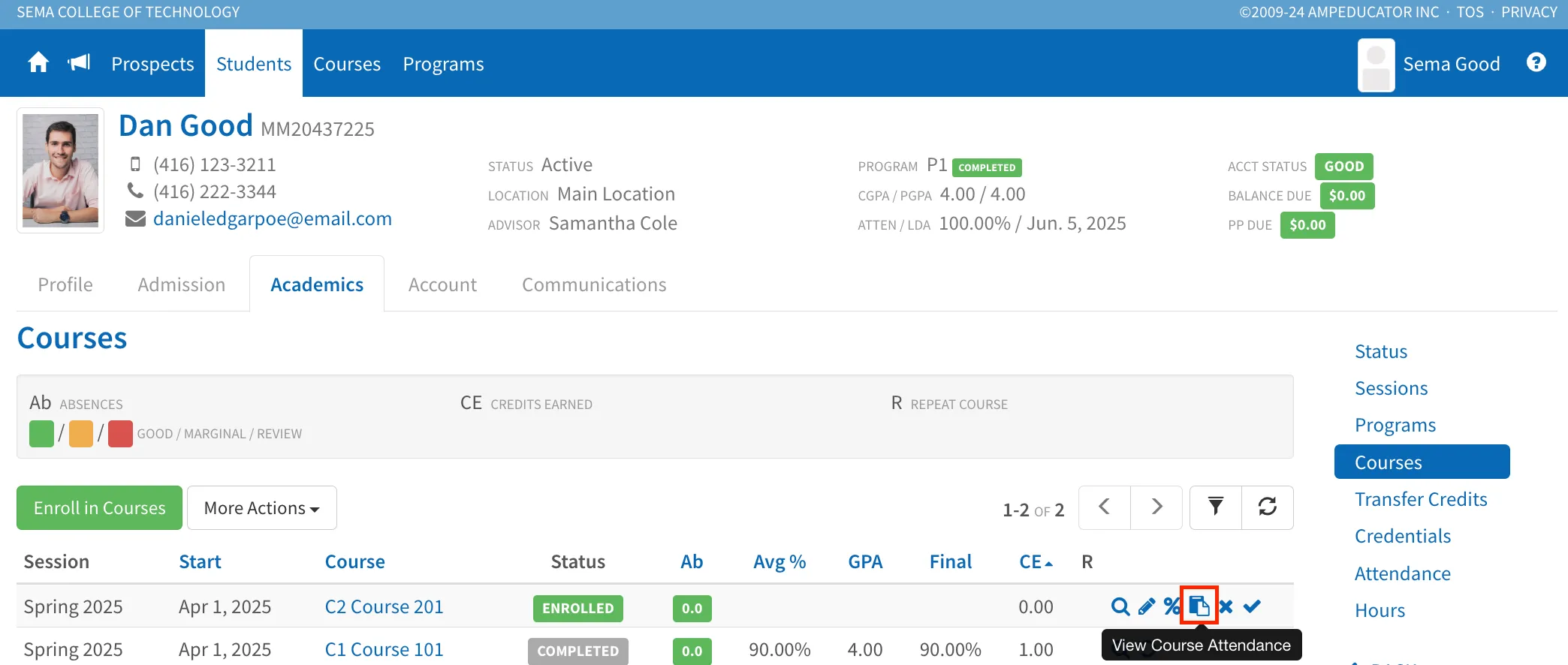The width and height of the screenshot is (1568, 665).
Task: Select the Students navigation tab
Action: point(254,64)
